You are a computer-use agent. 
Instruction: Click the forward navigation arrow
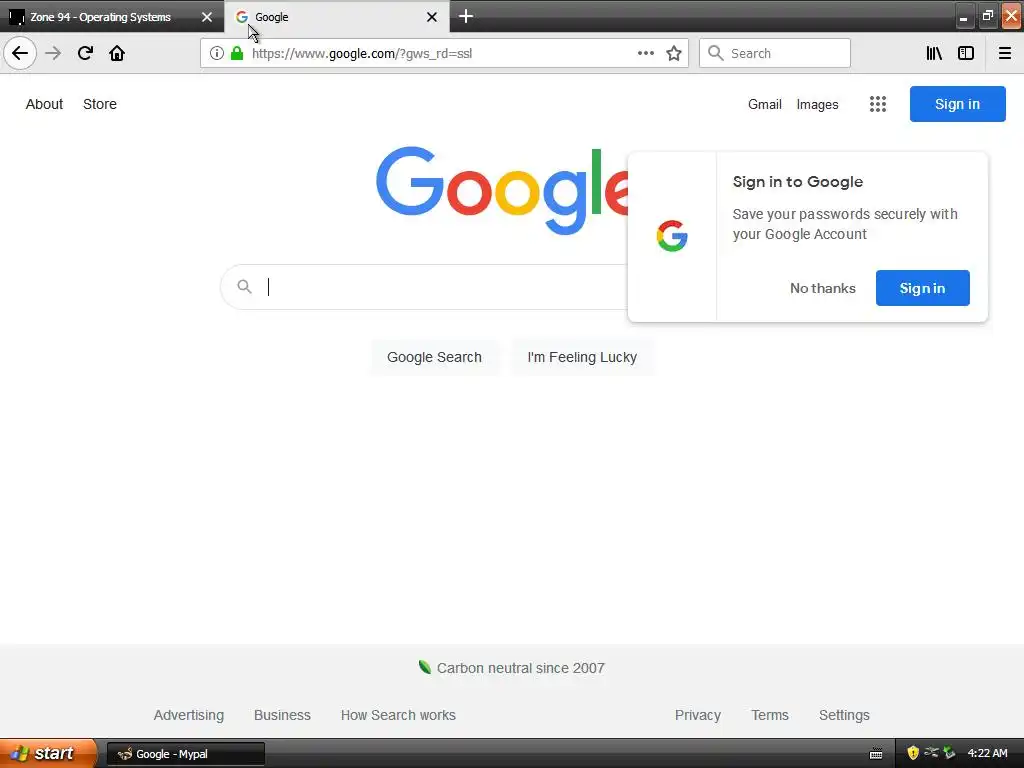pyautogui.click(x=54, y=53)
